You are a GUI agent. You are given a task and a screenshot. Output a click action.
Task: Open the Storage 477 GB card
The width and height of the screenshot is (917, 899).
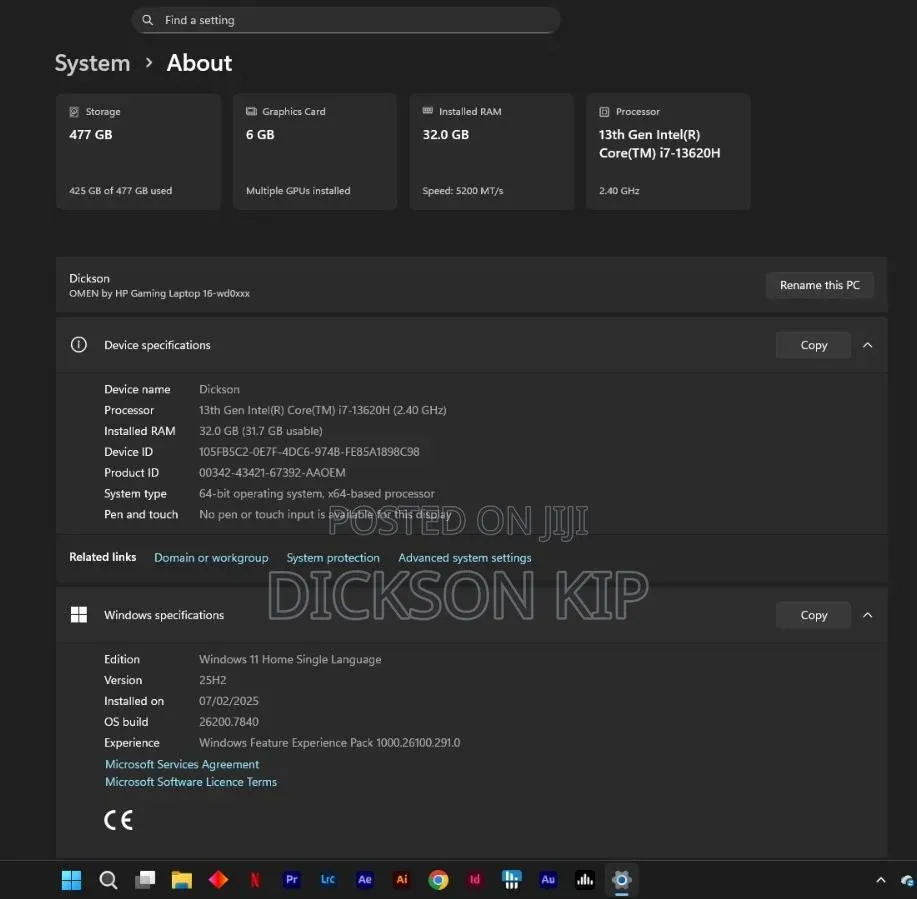(x=138, y=151)
